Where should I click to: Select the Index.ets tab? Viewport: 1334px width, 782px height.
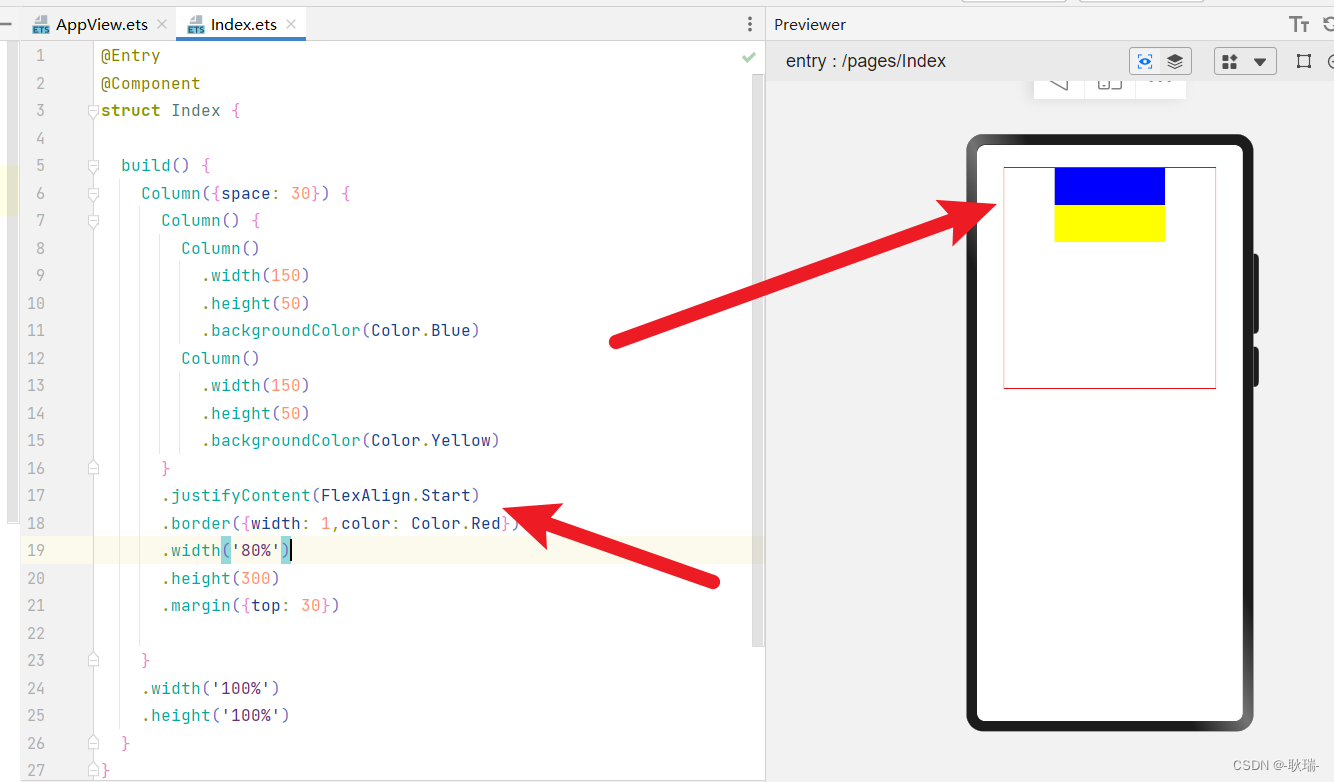243,24
